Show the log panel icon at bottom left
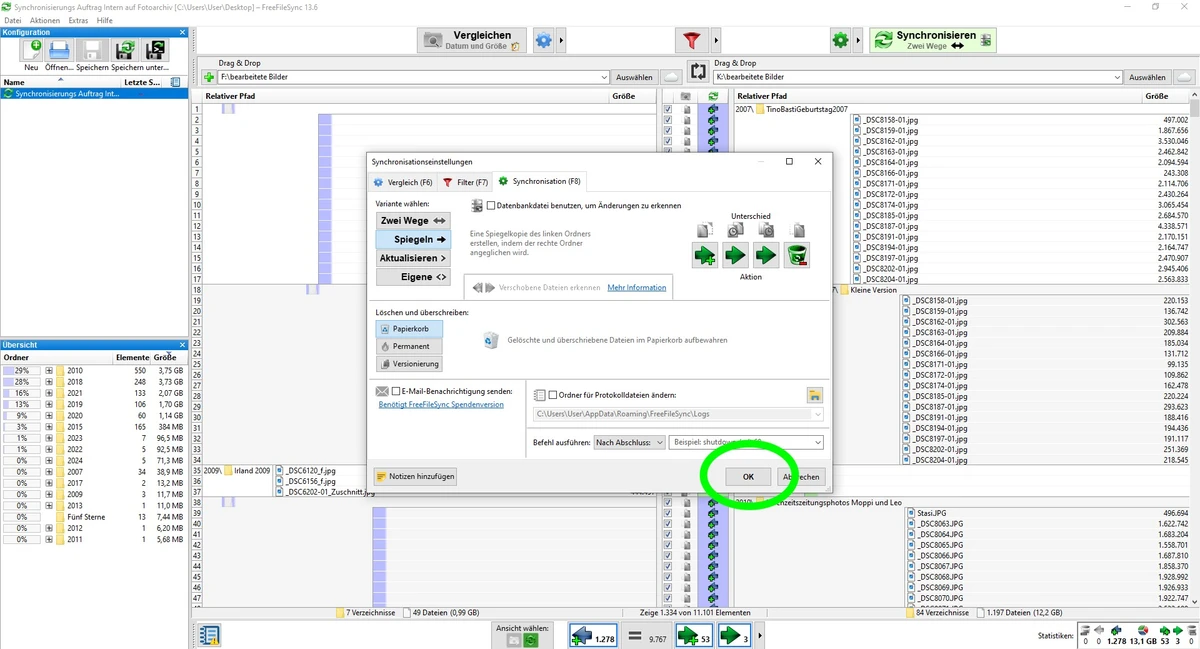 click(x=209, y=635)
